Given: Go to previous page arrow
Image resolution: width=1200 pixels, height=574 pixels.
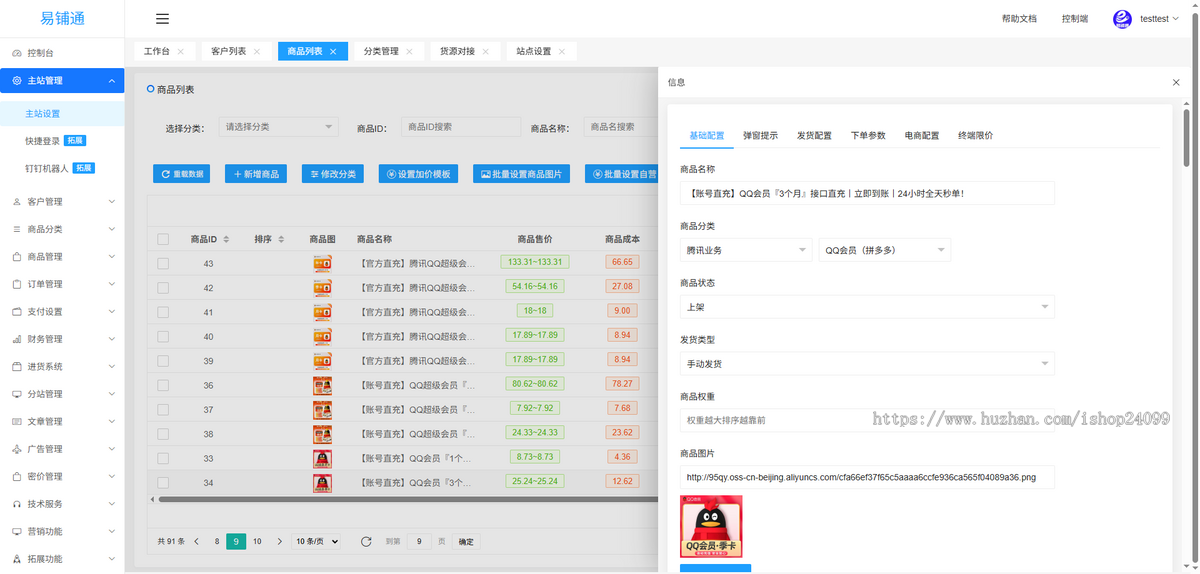Looking at the screenshot, I should pos(196,541).
